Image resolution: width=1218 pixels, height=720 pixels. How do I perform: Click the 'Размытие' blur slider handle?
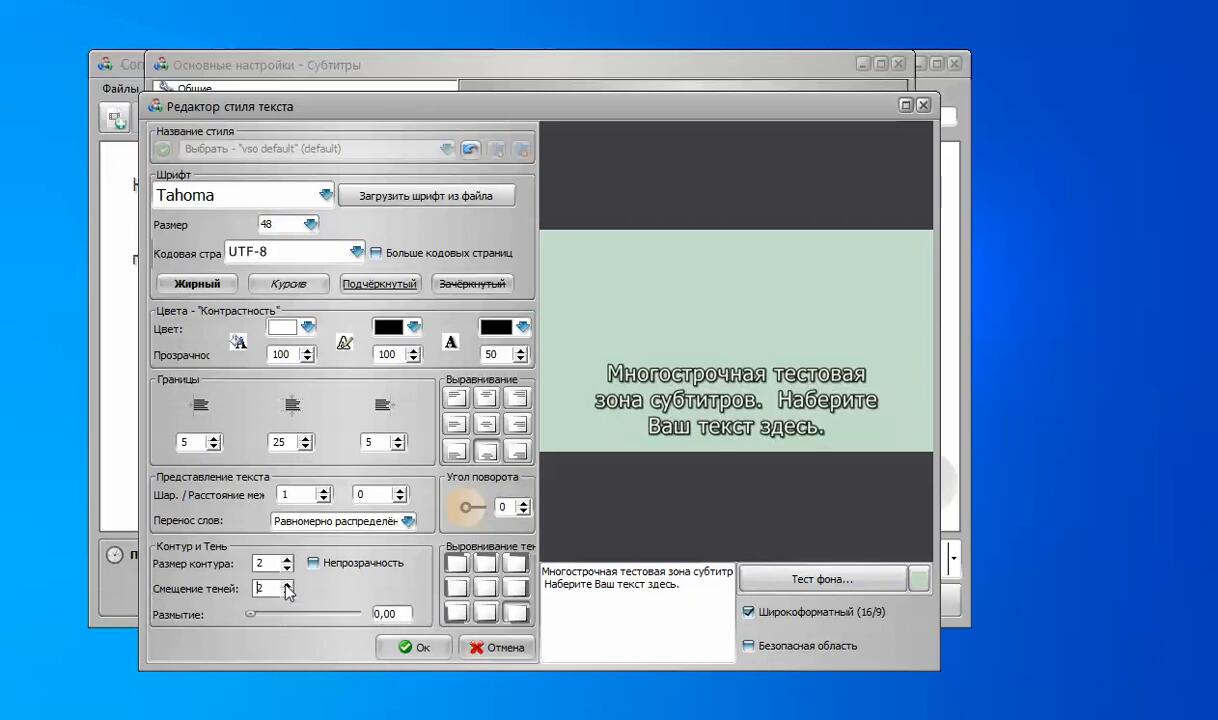pos(251,614)
